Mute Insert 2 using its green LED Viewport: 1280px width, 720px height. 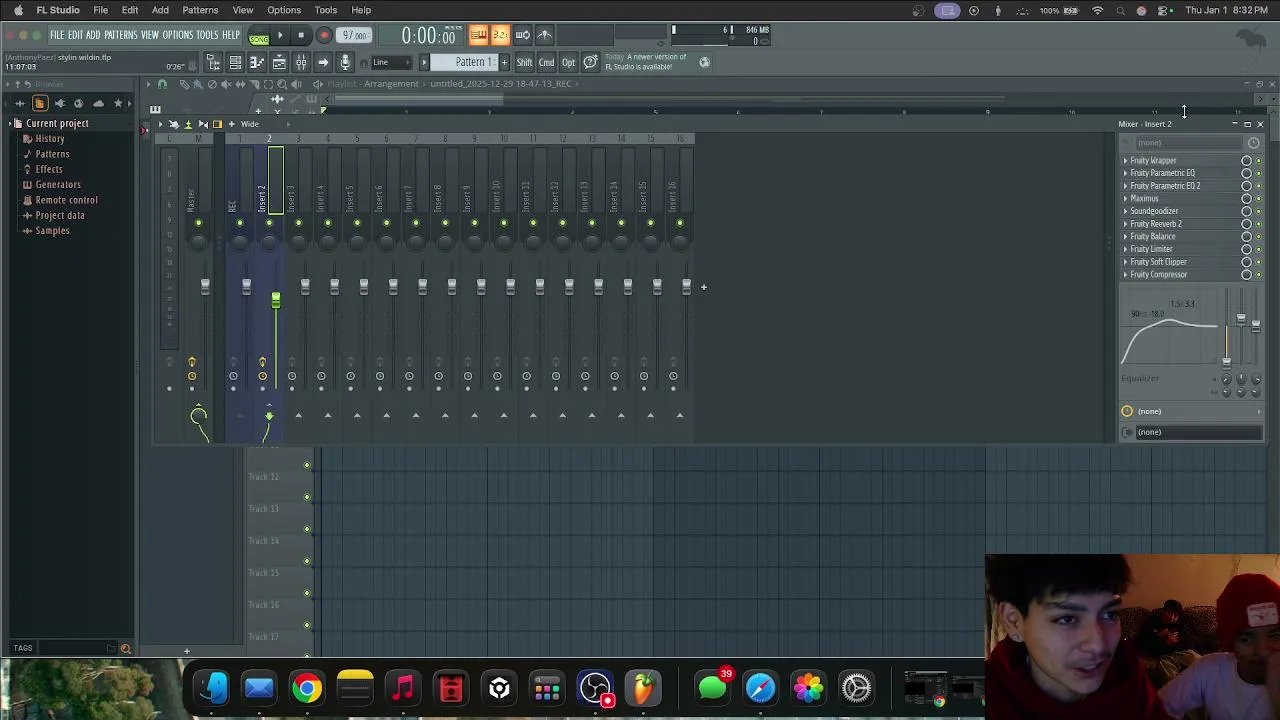coord(269,223)
